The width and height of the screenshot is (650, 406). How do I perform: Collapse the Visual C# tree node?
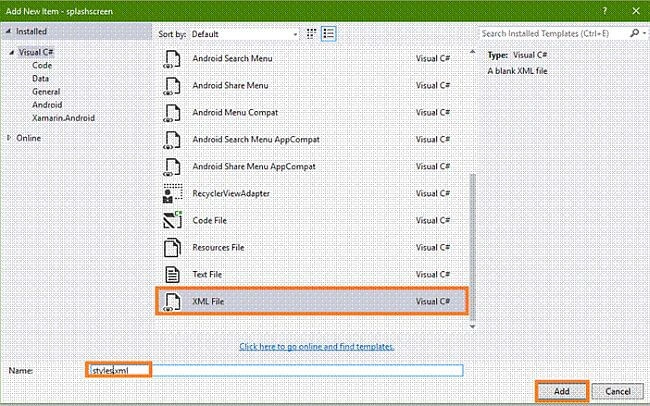click(12, 52)
